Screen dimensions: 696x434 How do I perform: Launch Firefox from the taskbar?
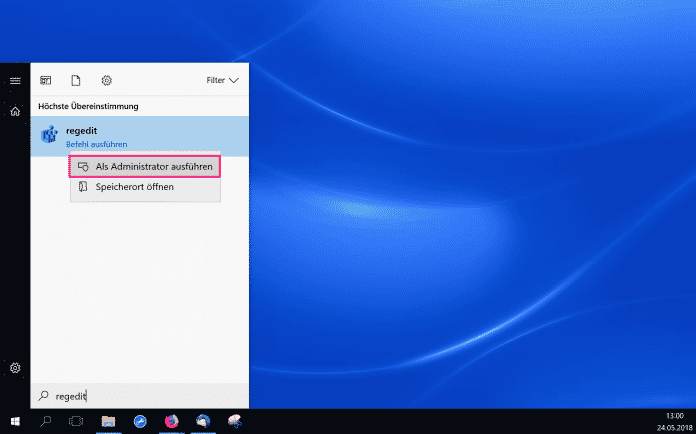[171, 422]
